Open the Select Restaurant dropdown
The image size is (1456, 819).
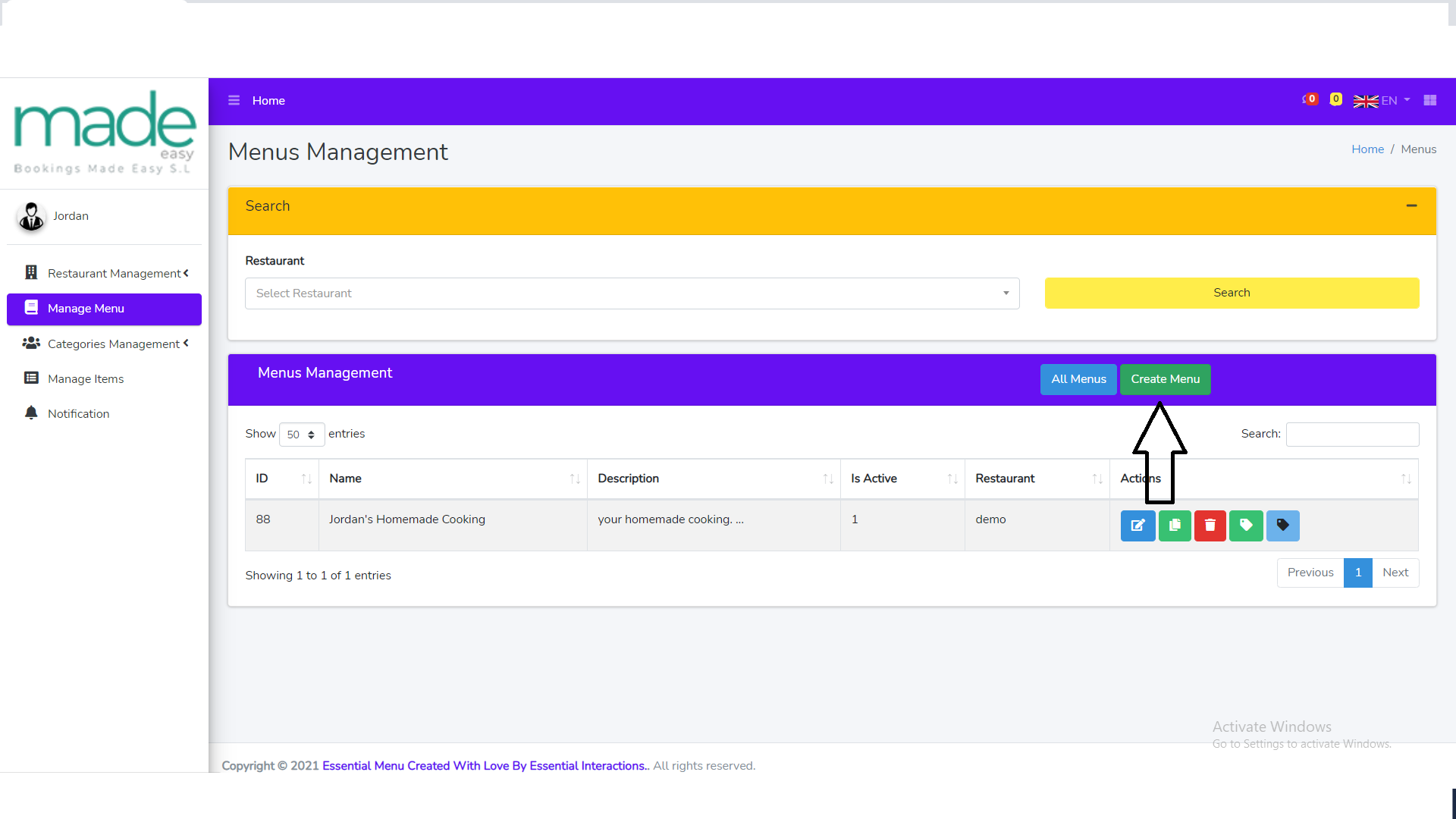point(632,293)
